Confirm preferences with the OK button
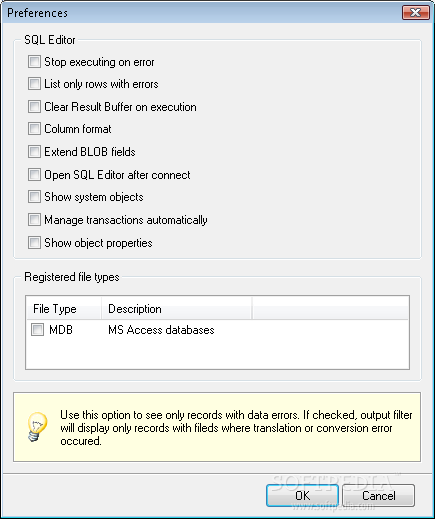Viewport: 435px width, 519px height. [x=302, y=496]
